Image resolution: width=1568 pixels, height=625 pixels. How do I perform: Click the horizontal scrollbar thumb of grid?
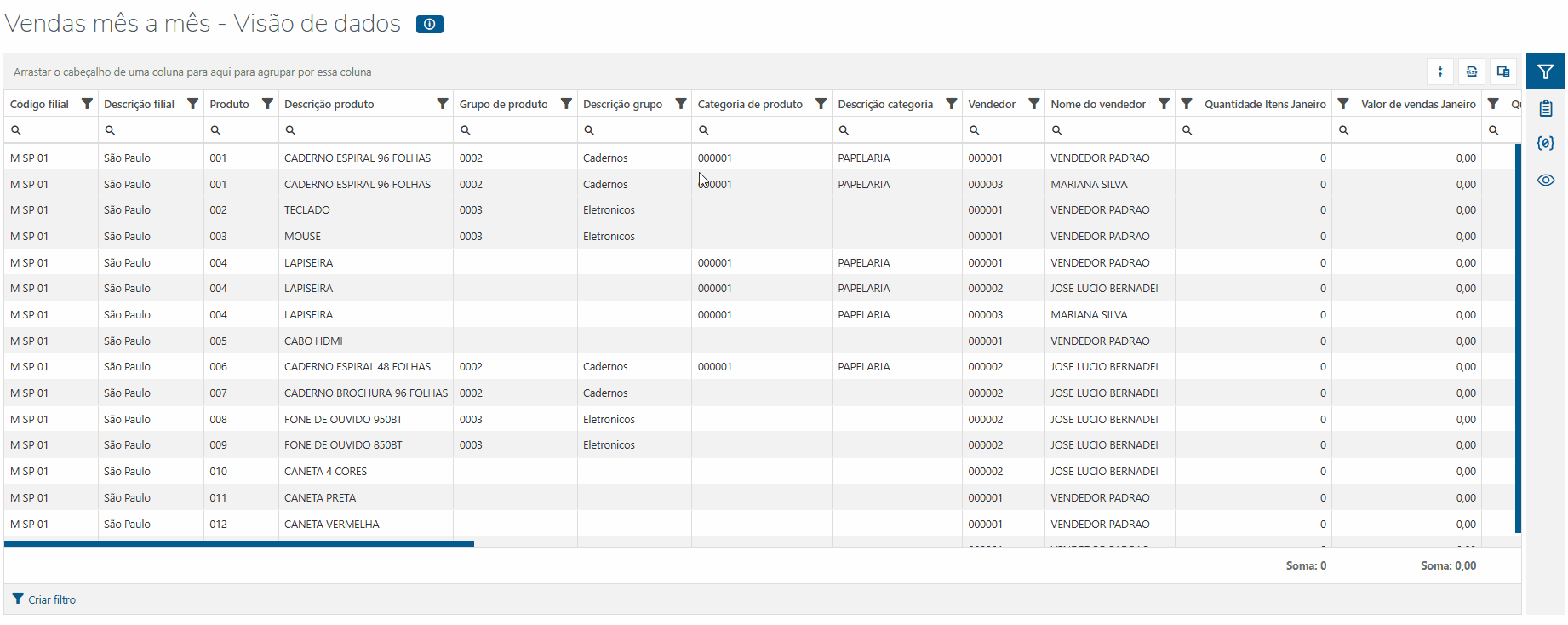[x=238, y=543]
